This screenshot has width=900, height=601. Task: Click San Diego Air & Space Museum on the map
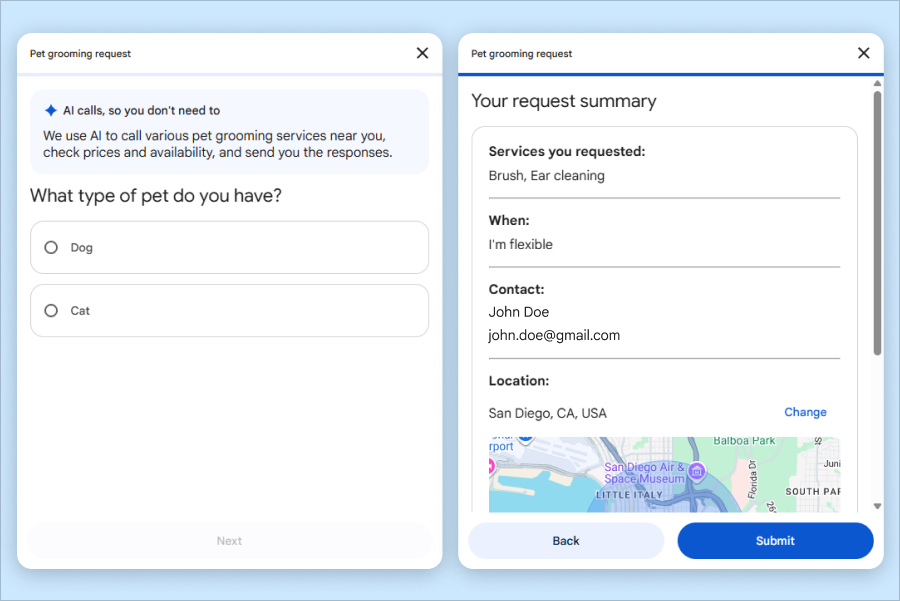point(643,472)
